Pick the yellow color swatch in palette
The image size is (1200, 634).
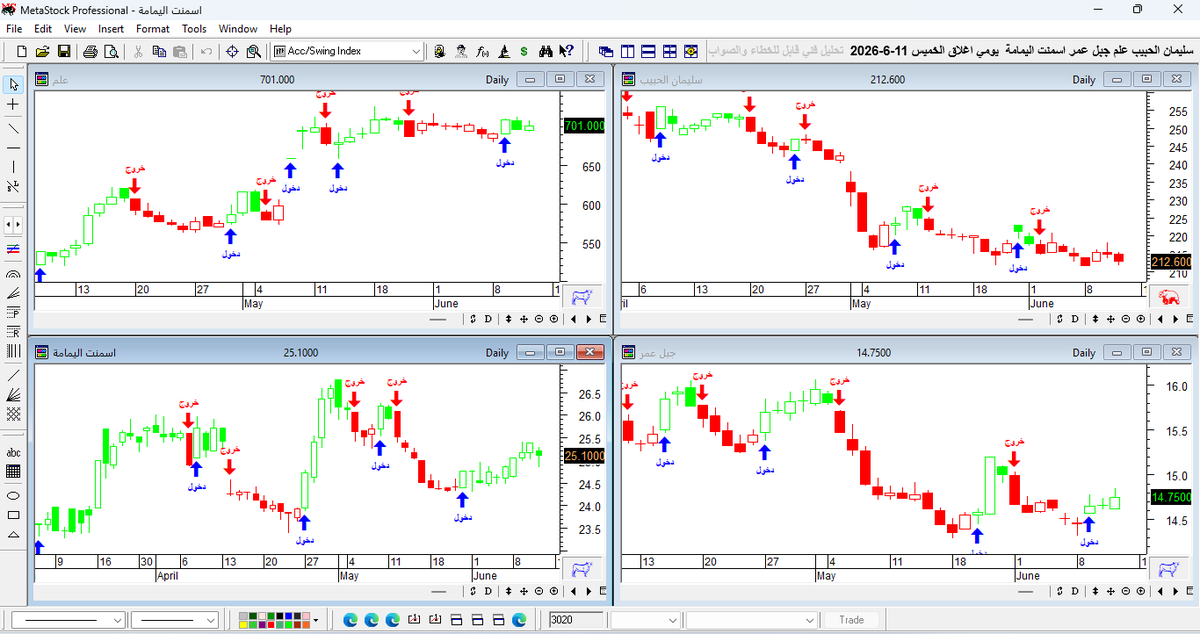coord(243,625)
